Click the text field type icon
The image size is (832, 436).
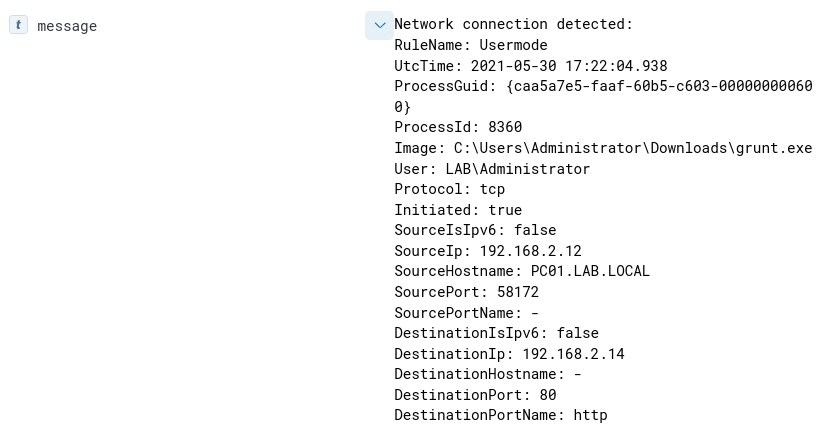pyautogui.click(x=18, y=25)
